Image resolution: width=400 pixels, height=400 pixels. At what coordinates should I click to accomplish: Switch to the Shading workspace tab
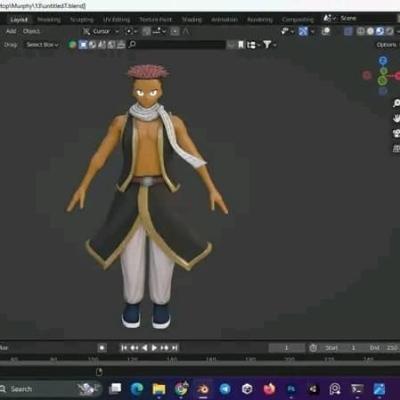click(x=192, y=20)
